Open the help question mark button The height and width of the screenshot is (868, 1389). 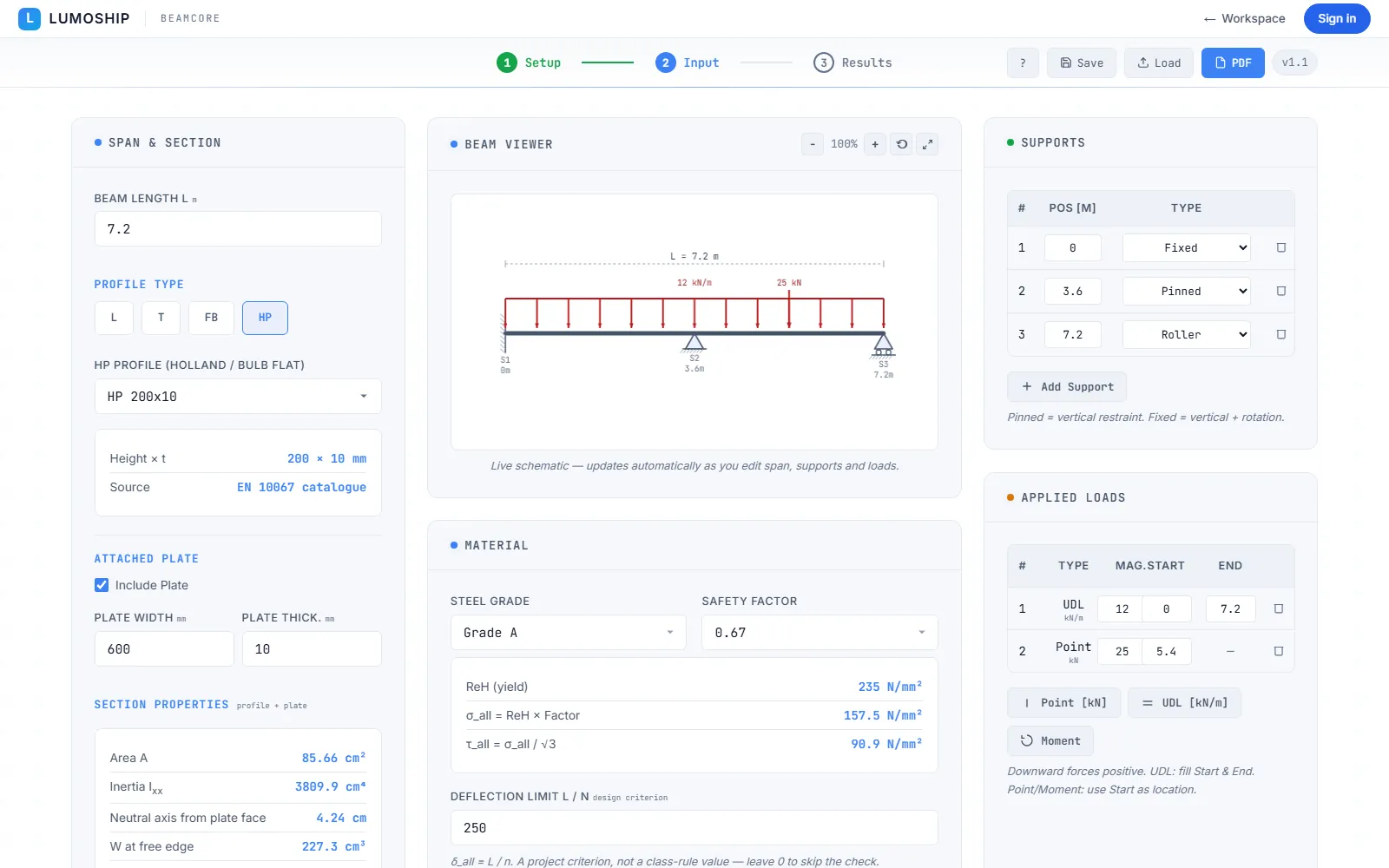point(1023,62)
